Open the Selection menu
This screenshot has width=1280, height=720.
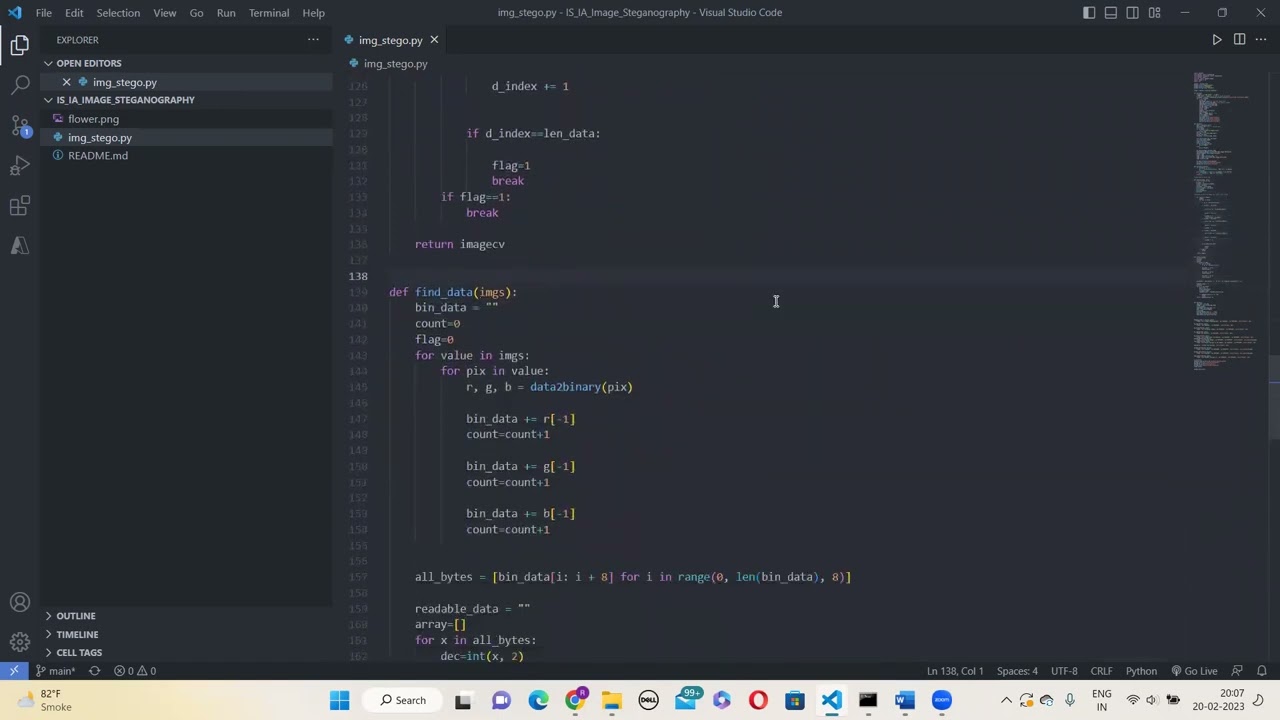[118, 13]
